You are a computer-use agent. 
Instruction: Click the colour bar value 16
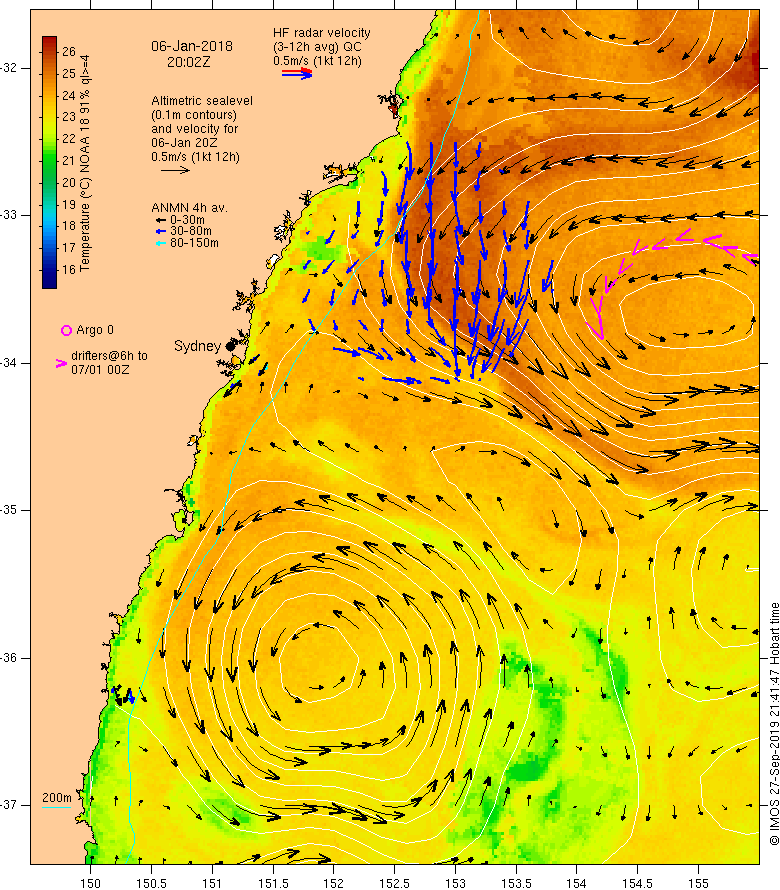point(69,270)
